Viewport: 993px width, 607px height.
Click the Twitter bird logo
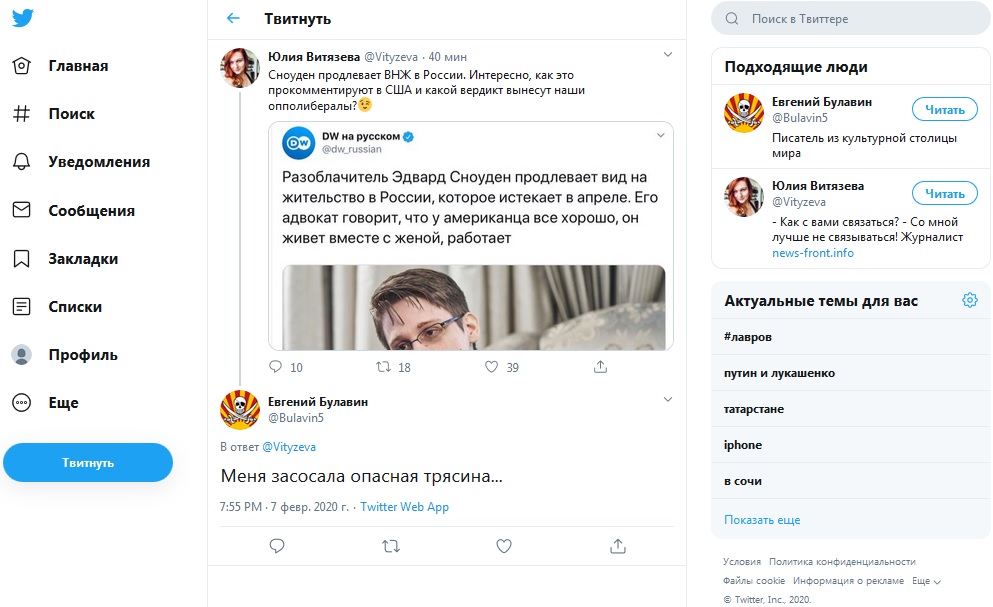[22, 18]
